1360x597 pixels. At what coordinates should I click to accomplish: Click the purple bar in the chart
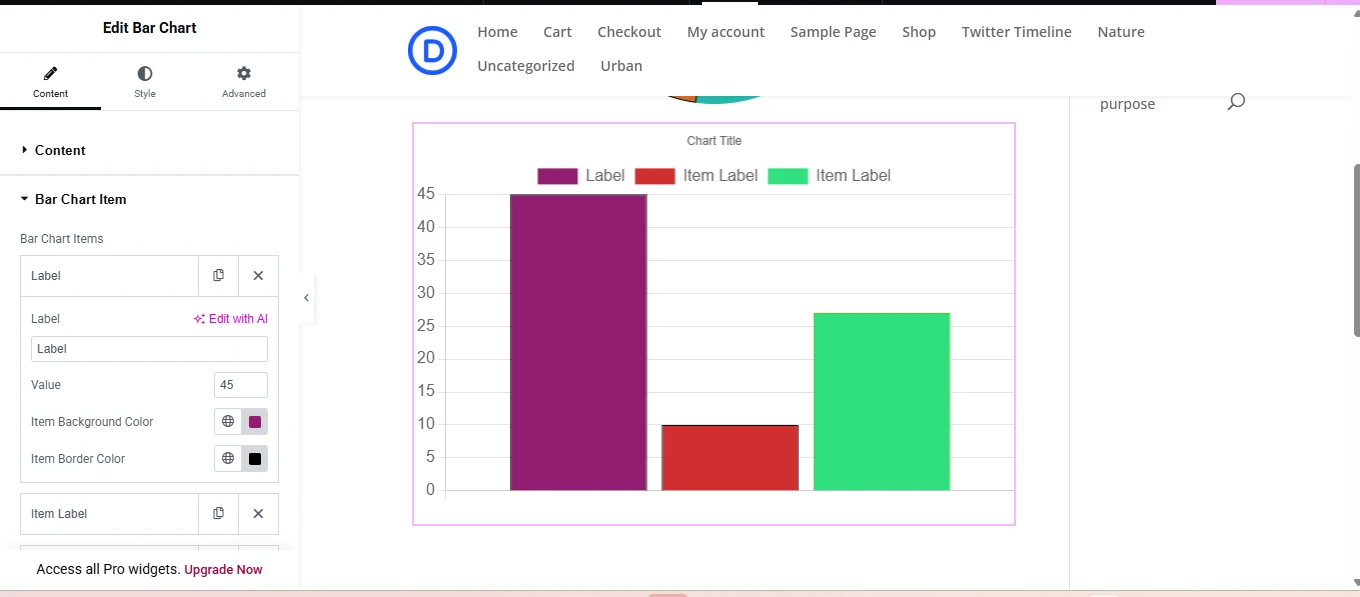tap(578, 342)
